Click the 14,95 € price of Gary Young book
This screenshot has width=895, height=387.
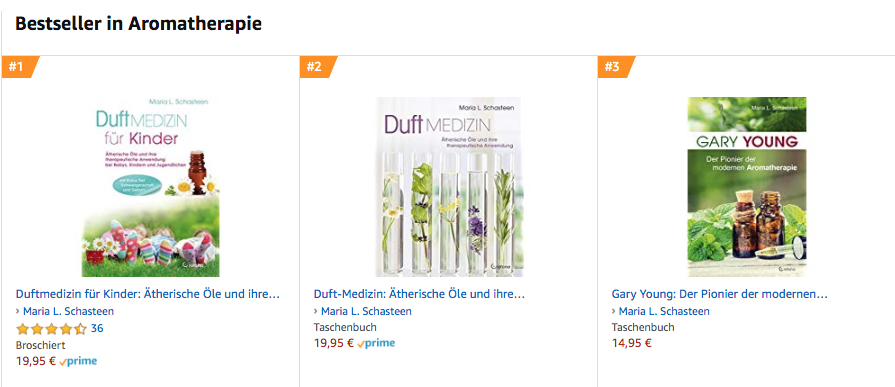pos(632,344)
